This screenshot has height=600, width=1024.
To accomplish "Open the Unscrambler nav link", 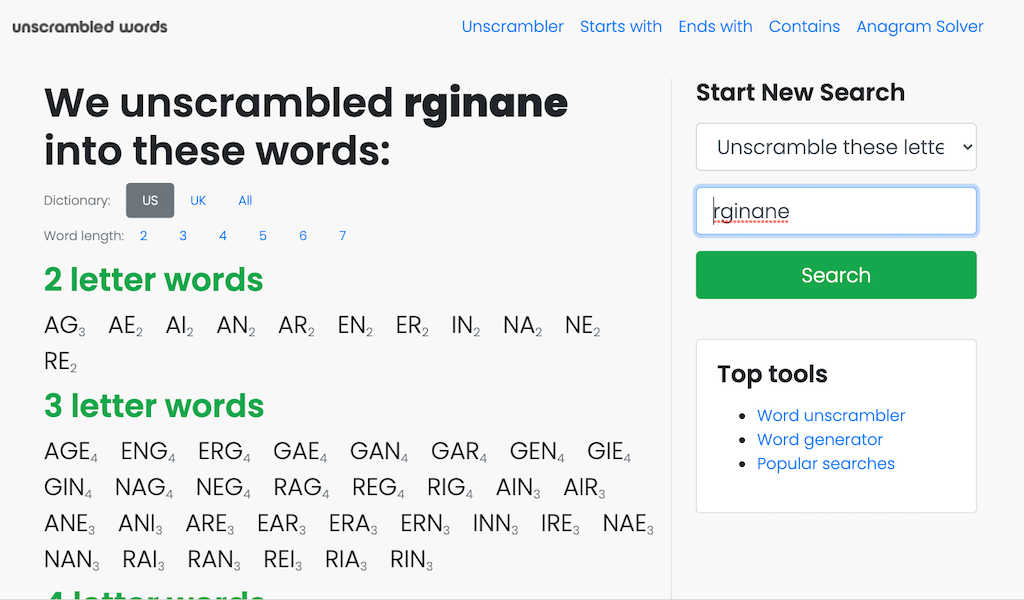I will (x=512, y=27).
